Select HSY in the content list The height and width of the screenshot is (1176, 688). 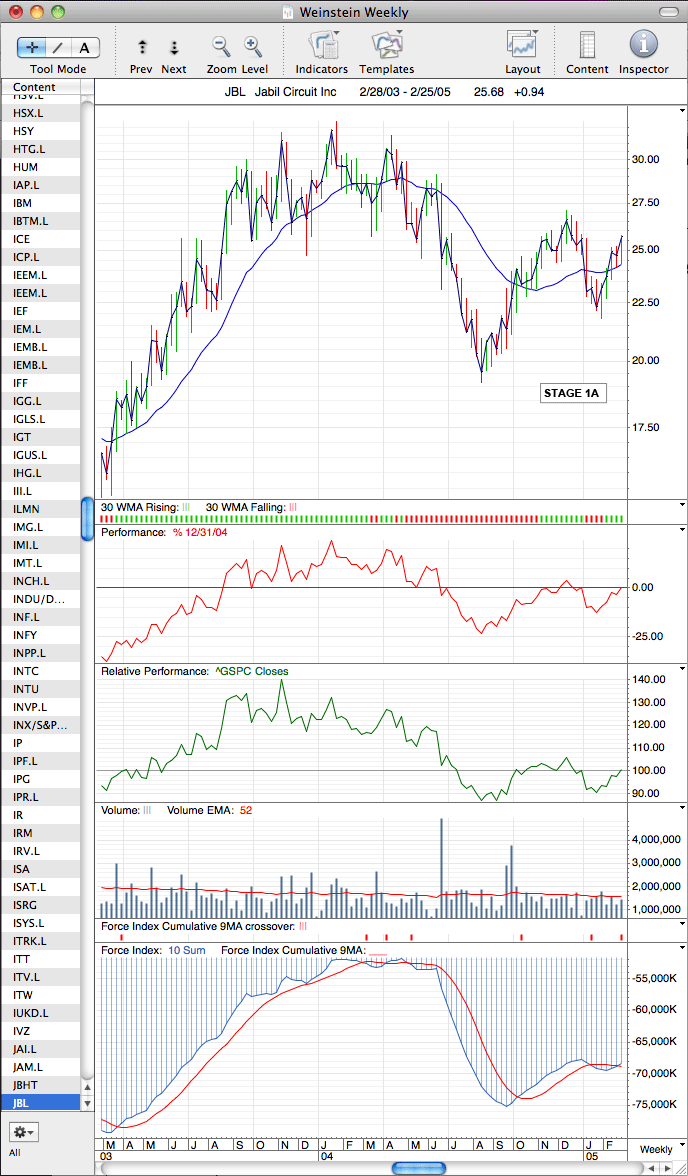tap(40, 131)
